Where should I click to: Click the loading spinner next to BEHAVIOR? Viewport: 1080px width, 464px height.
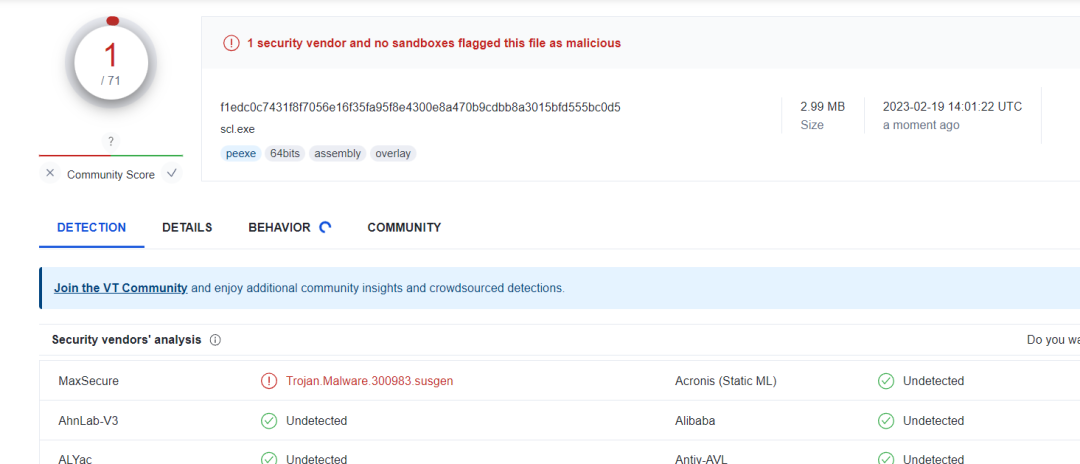(x=326, y=227)
